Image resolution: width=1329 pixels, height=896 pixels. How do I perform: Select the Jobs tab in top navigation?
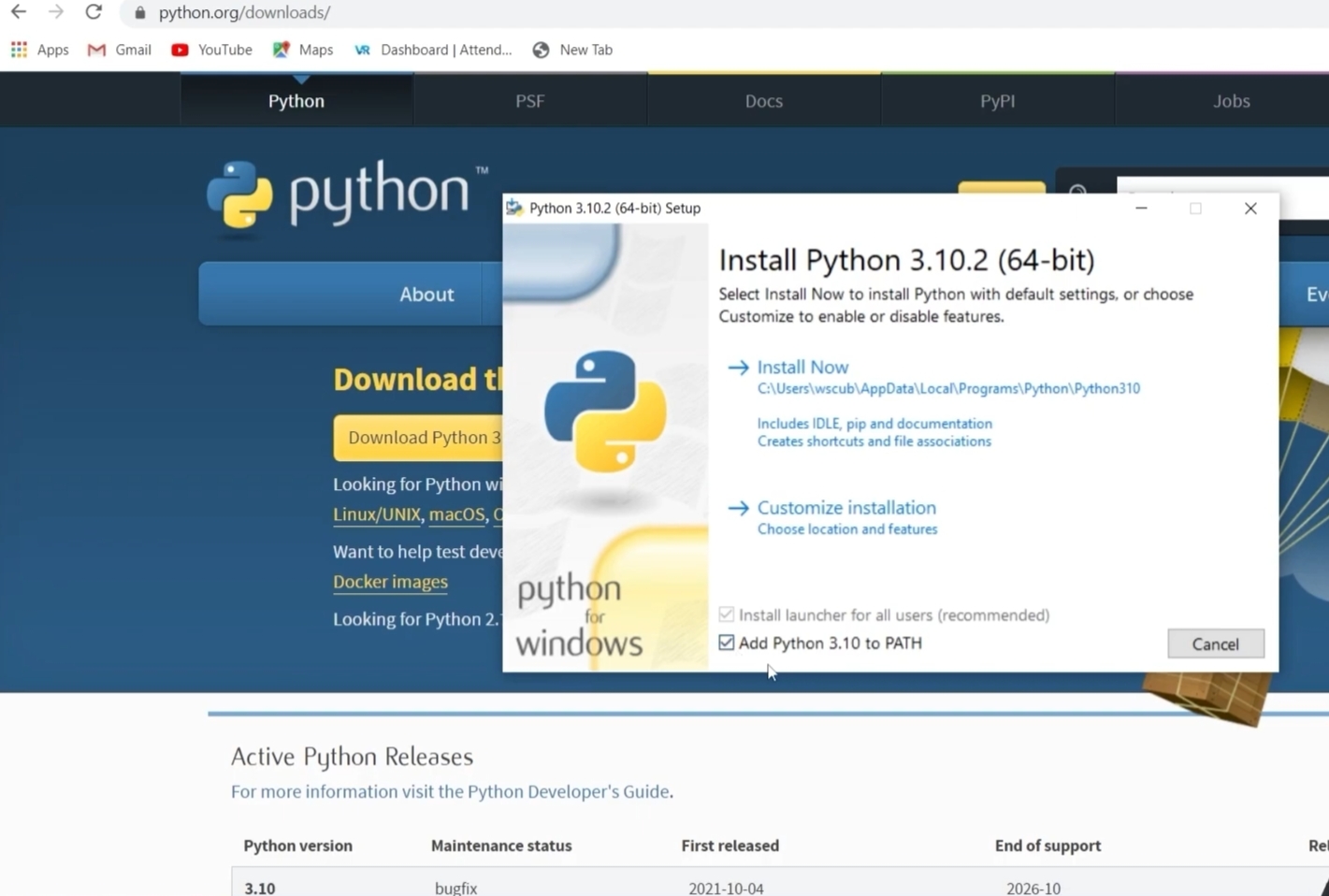[x=1232, y=100]
